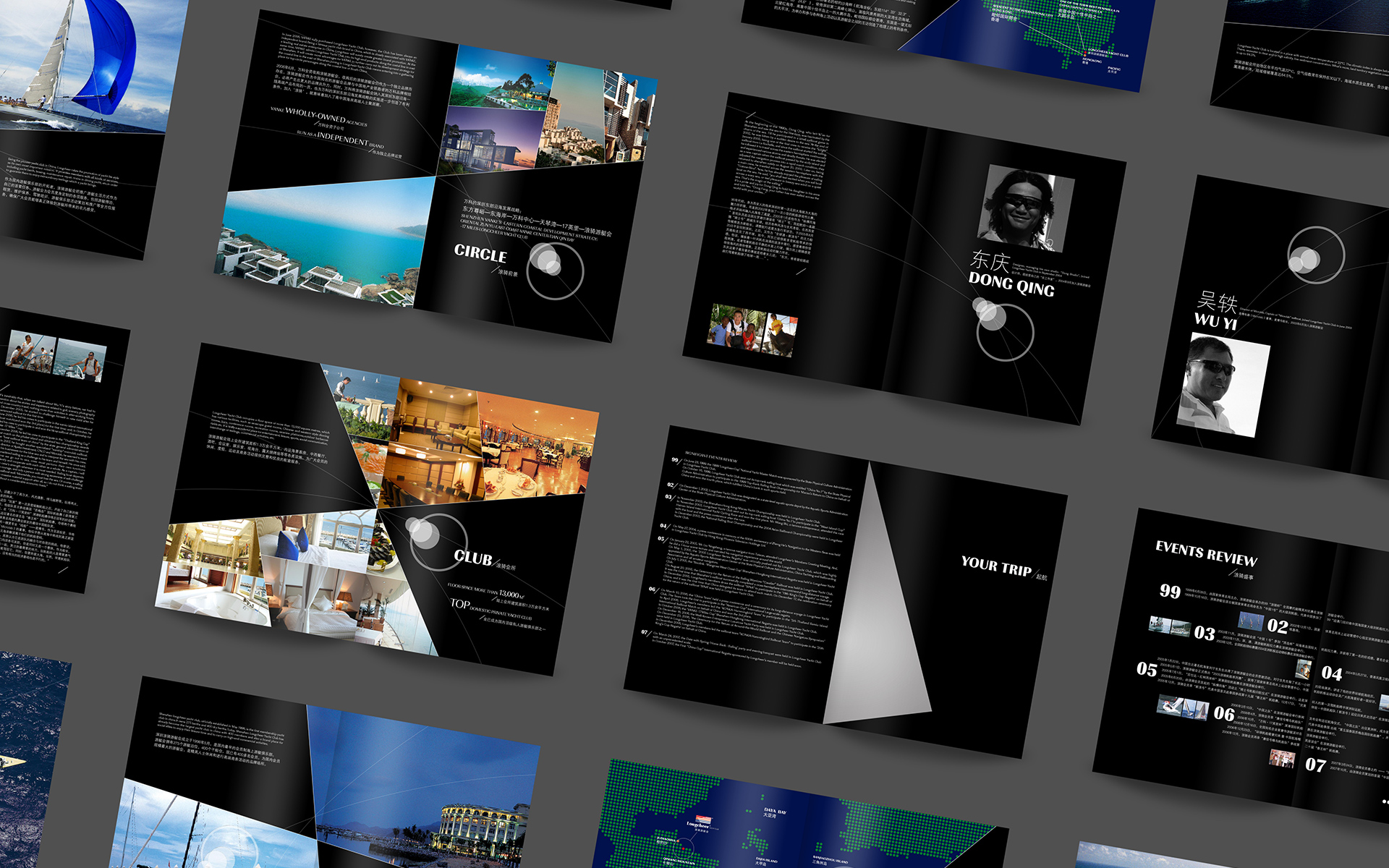This screenshot has height=868, width=1389.
Task: Click the Chinese name 东庆
Action: click(990, 260)
